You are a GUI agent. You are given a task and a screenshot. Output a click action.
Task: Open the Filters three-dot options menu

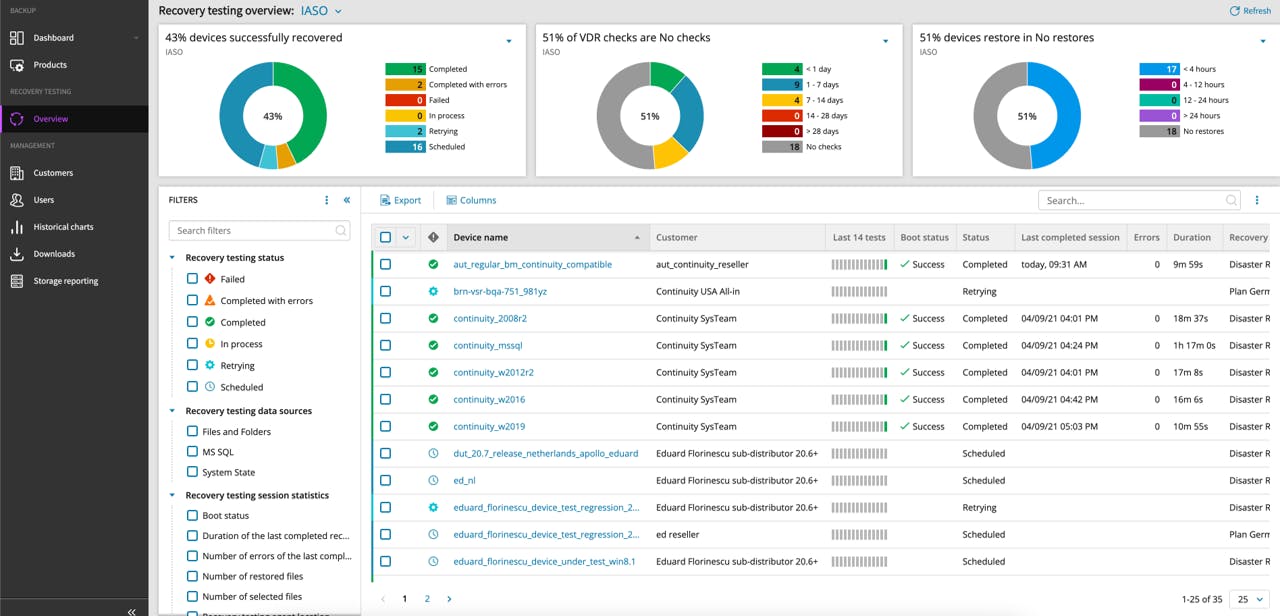pos(326,200)
